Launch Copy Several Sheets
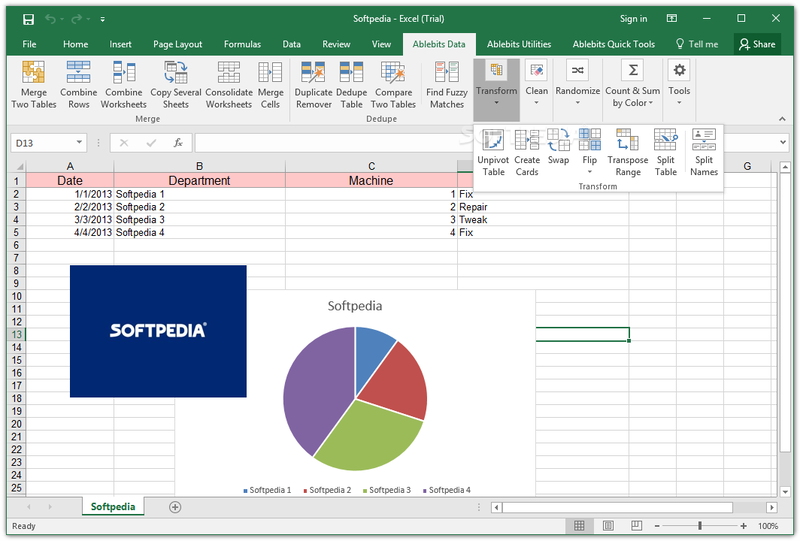Viewport: 800px width, 541px height. pos(176,84)
